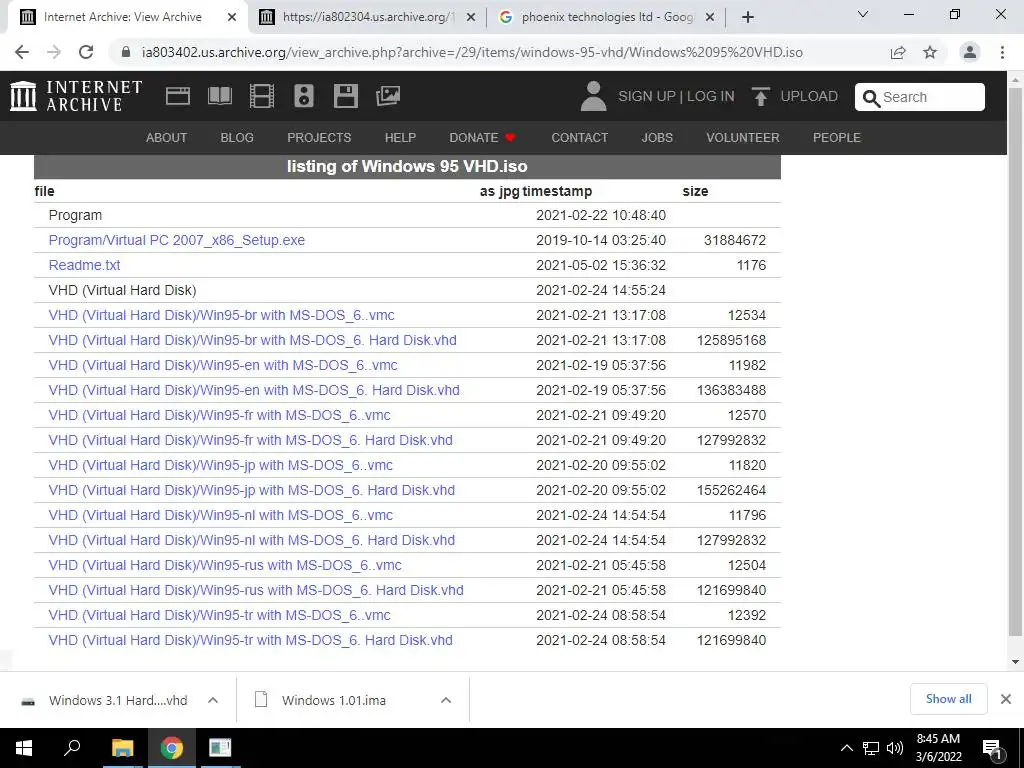The width and height of the screenshot is (1024, 768).
Task: Open Win95-rus Hard Disk.vhd link
Action: pyautogui.click(x=256, y=590)
